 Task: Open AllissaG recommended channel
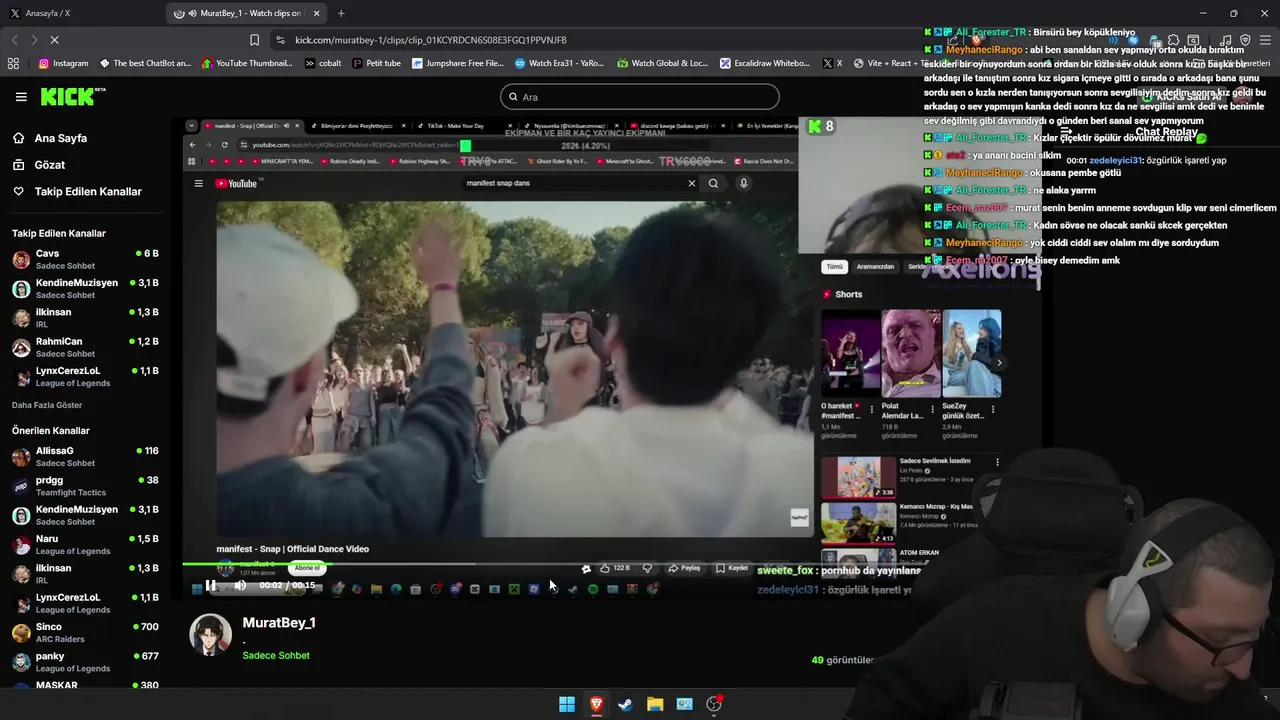(x=85, y=457)
